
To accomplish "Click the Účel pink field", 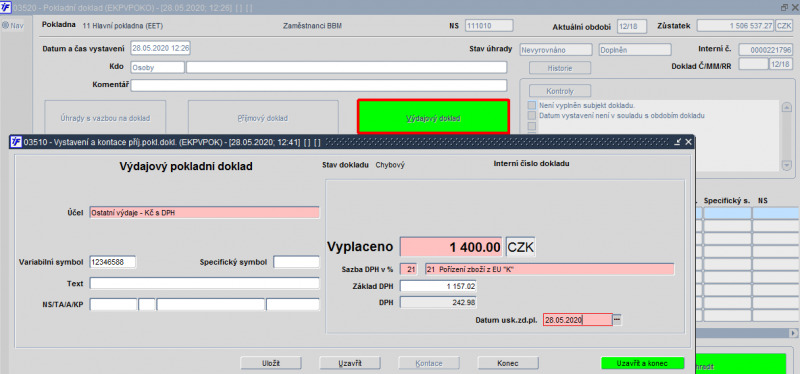I will [205, 213].
